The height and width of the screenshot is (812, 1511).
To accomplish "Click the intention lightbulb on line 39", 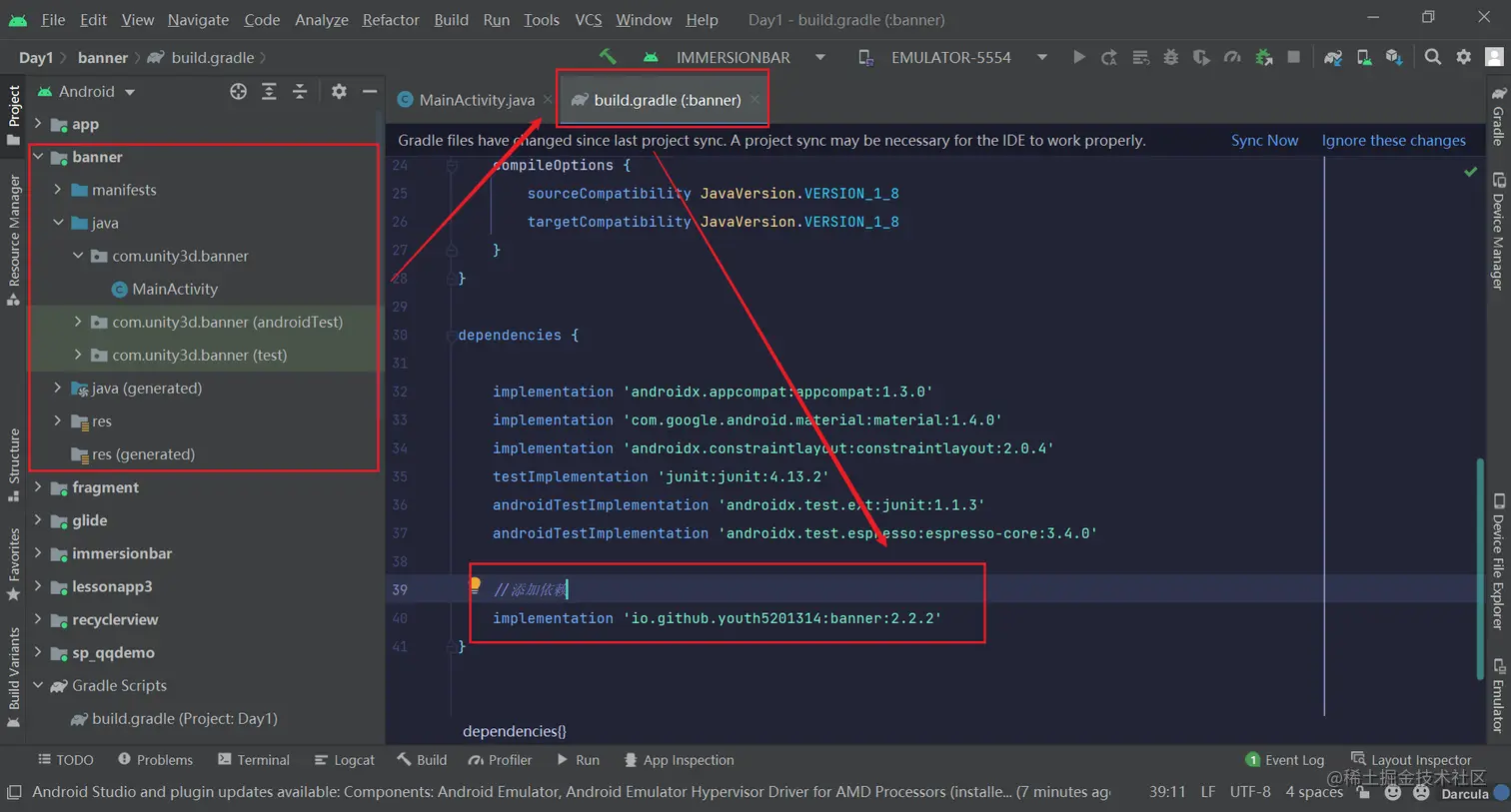I will point(475,586).
